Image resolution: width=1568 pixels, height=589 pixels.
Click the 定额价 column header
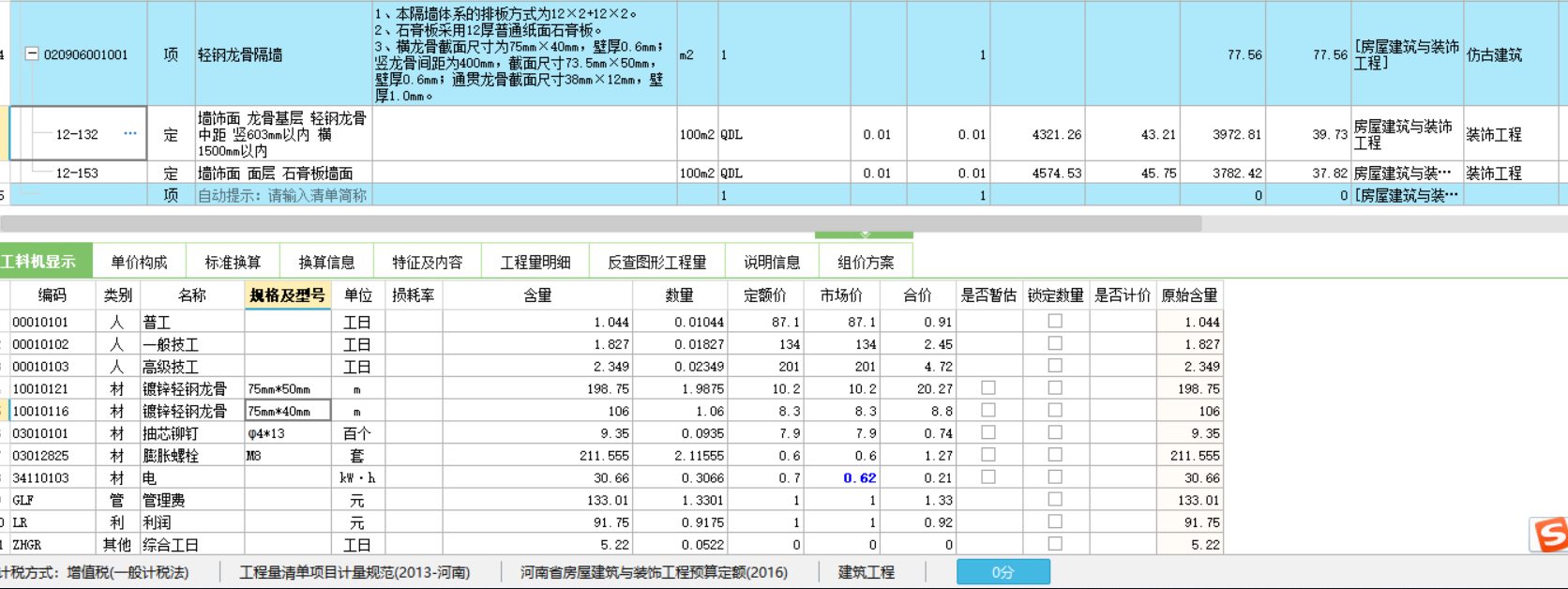765,295
